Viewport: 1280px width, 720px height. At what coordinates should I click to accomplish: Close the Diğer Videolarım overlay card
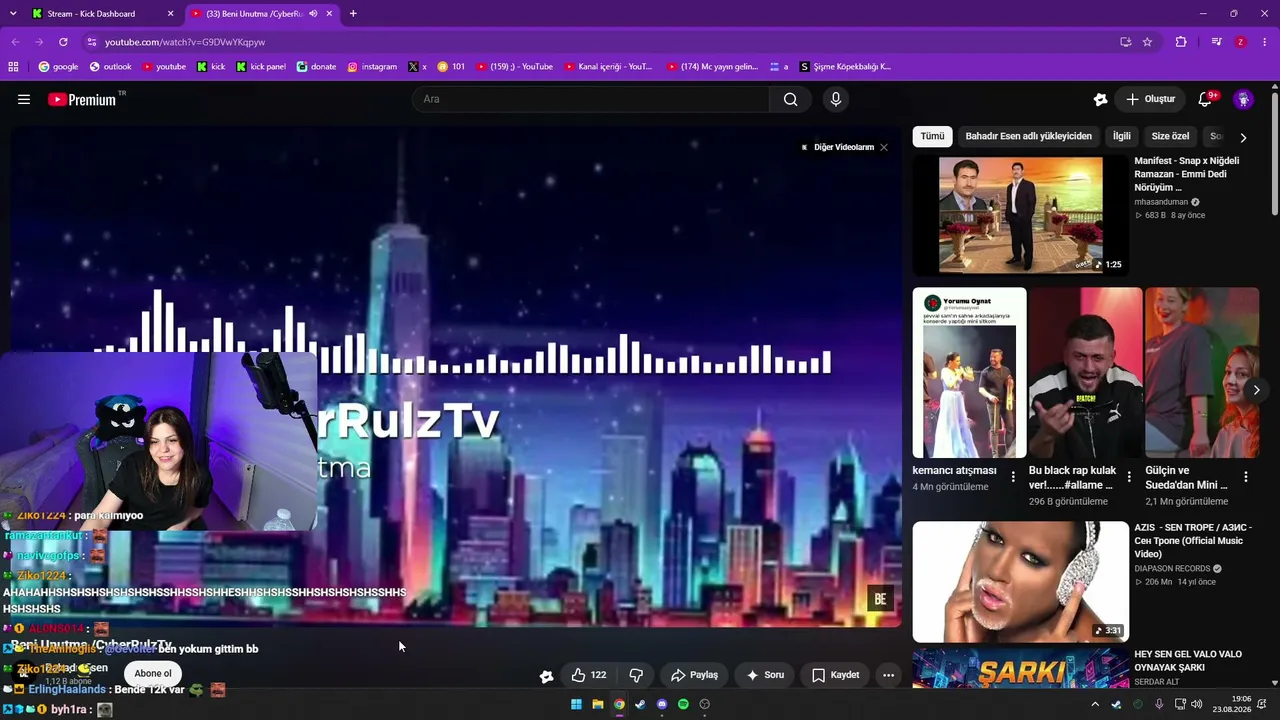pyautogui.click(x=884, y=147)
